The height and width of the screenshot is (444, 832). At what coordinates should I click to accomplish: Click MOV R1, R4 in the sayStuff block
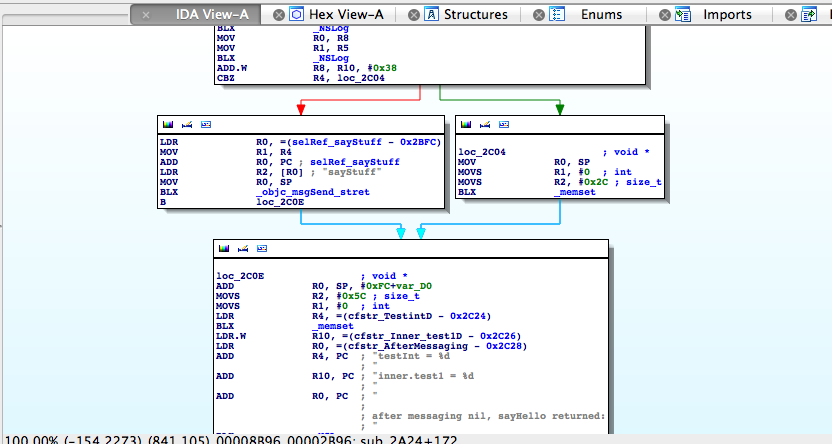[x=226, y=152]
